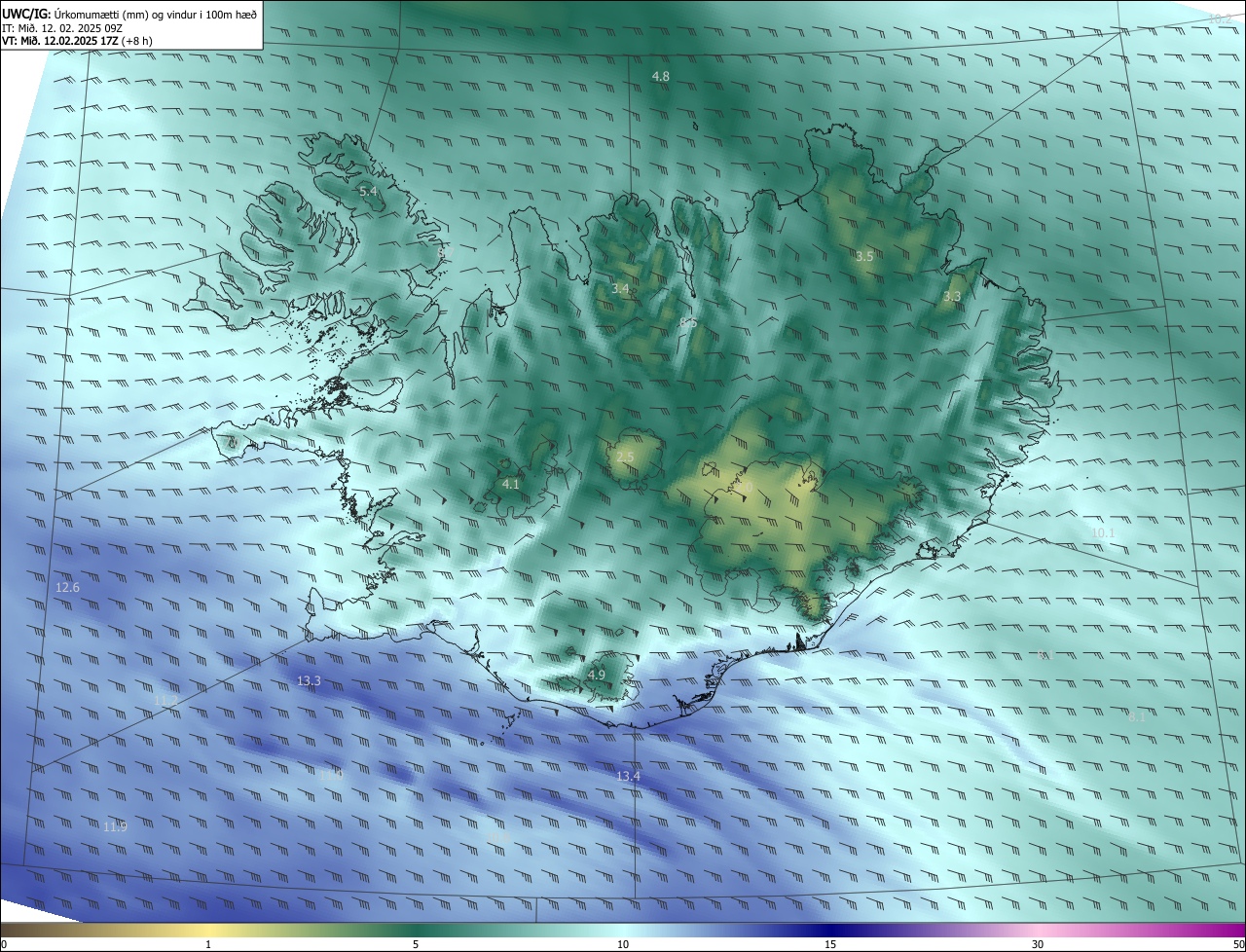Viewport: 1246px width, 952px height.
Task: Click the 13.3 value label southwest of Iceland
Action: pyautogui.click(x=309, y=680)
